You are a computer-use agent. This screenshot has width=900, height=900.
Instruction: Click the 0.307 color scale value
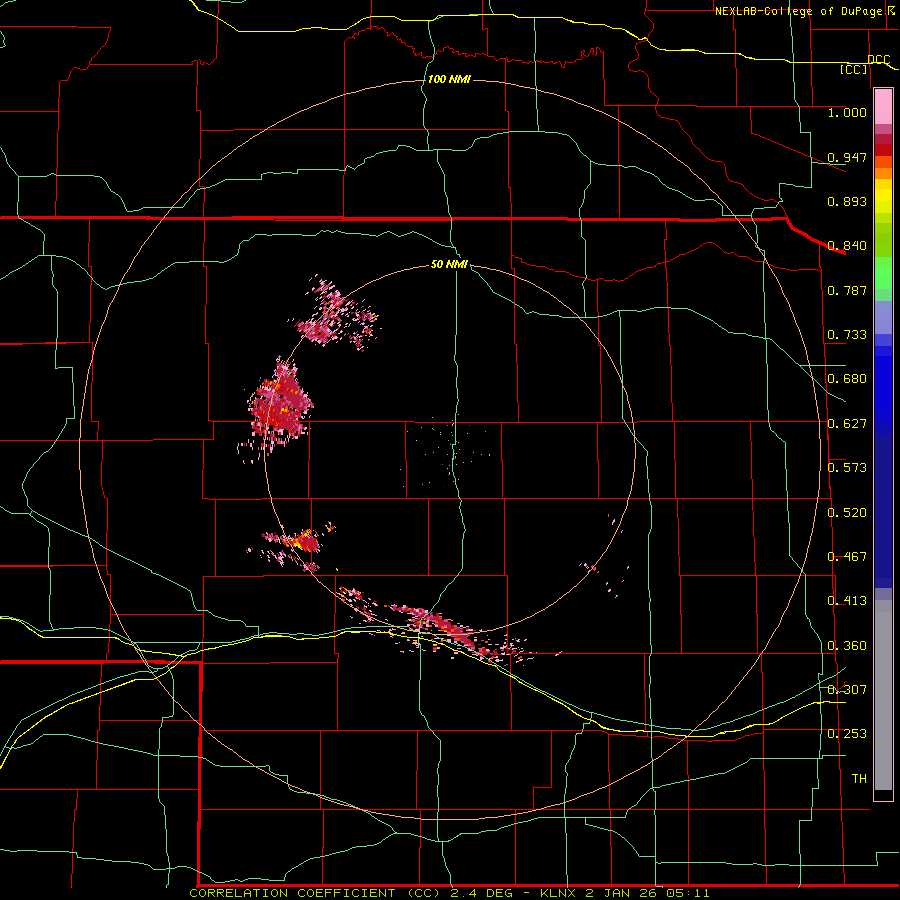coord(847,689)
